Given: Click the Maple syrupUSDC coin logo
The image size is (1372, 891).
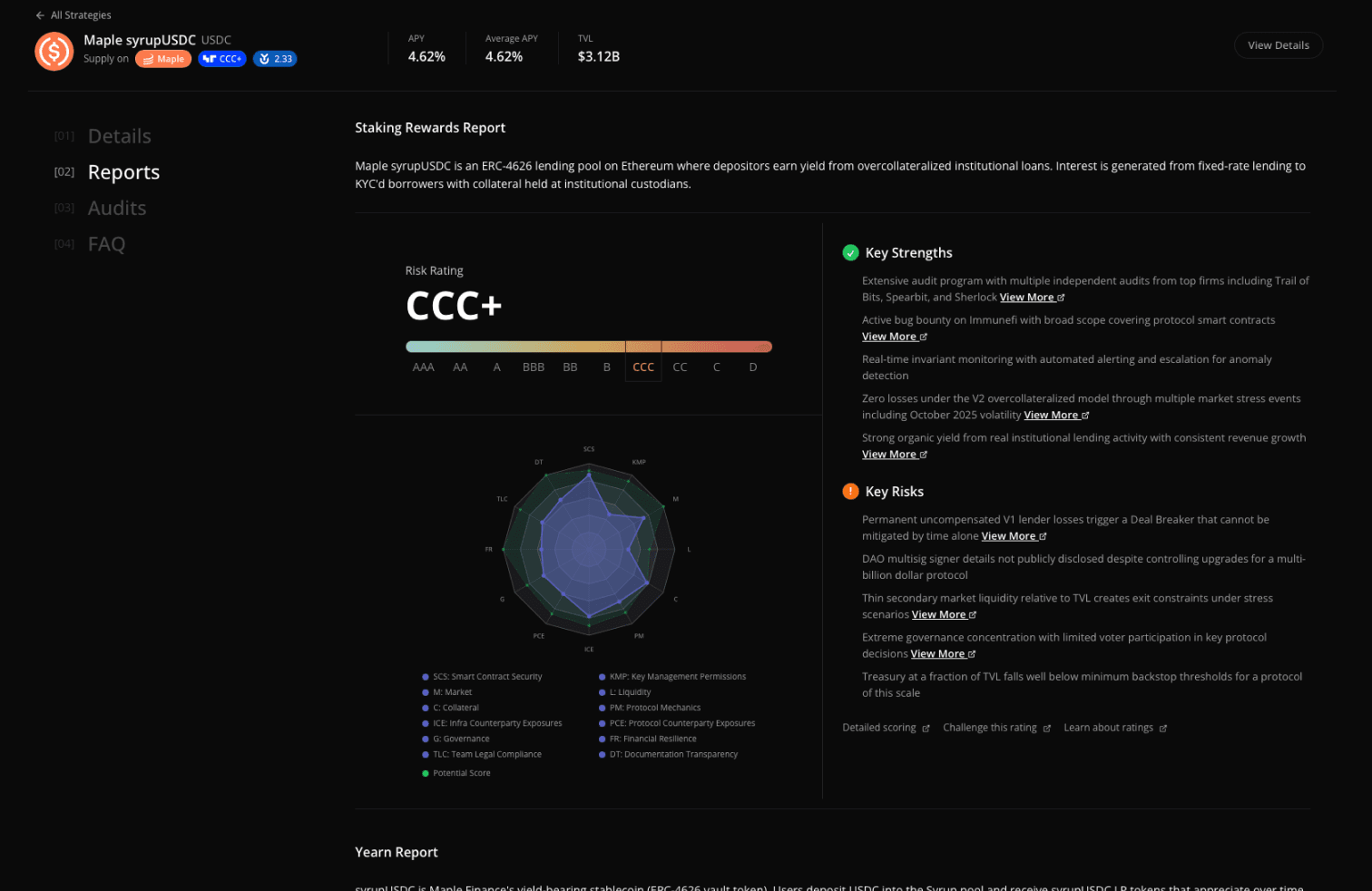Looking at the screenshot, I should pyautogui.click(x=54, y=51).
